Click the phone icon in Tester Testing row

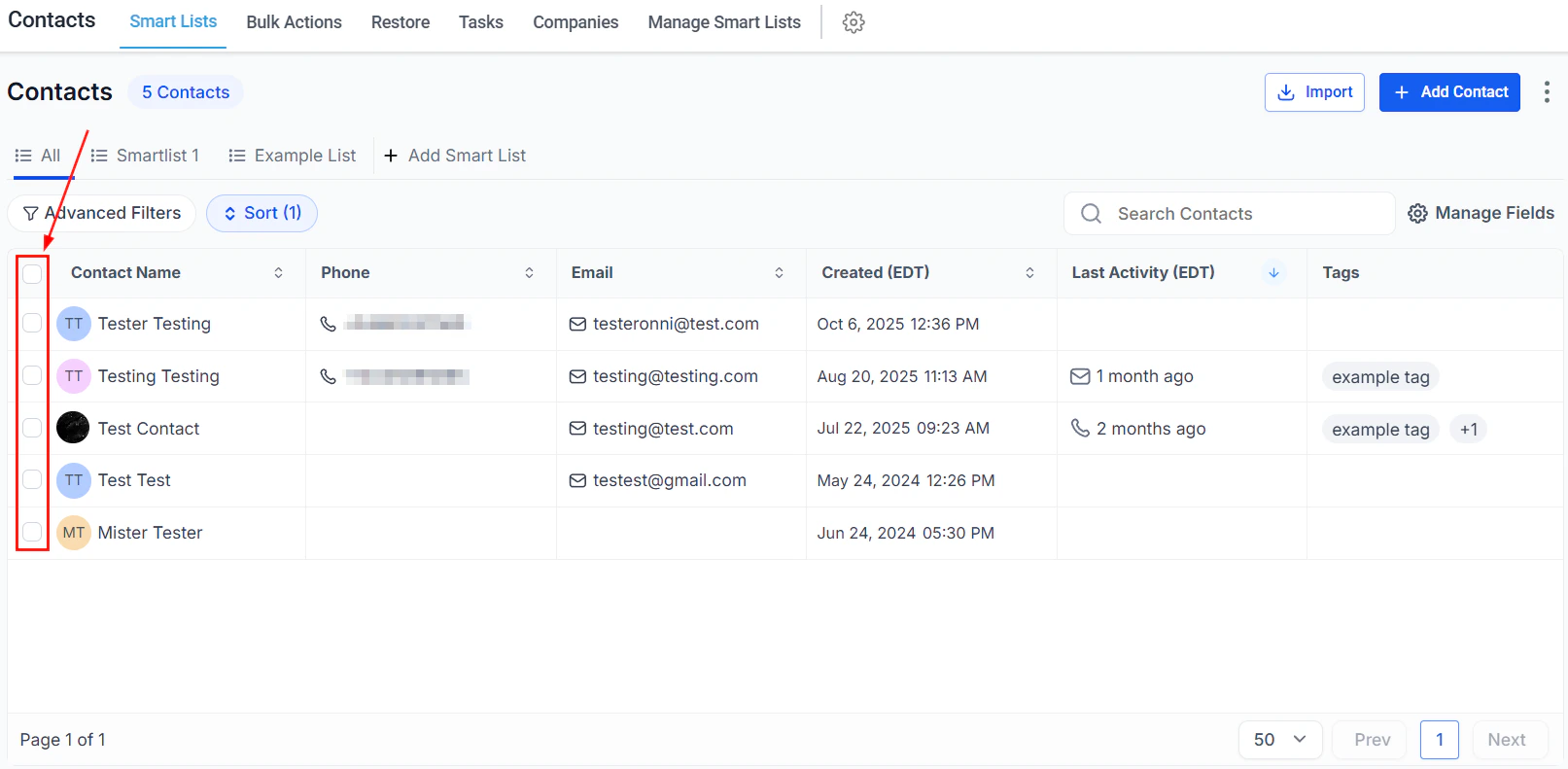coord(329,324)
